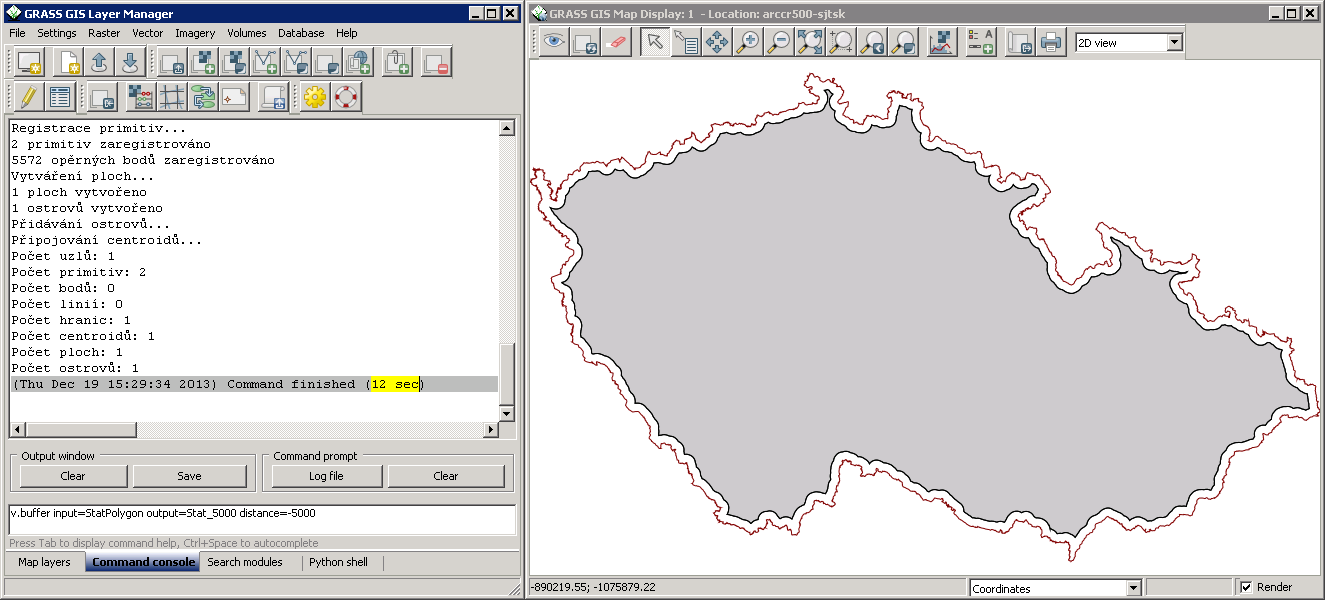Add a layer group
Viewport: 1325px width, 600px height.
pyautogui.click(x=327, y=63)
